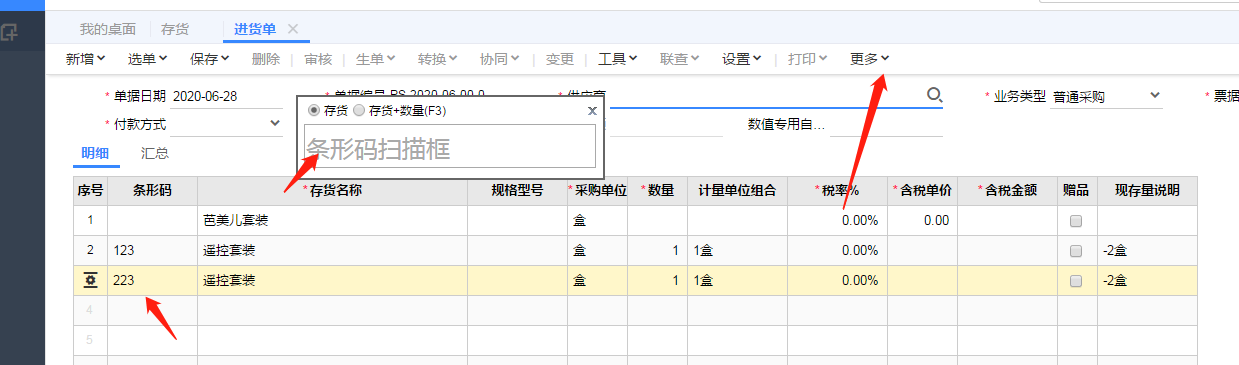
Task: Tick the 赠品 checkbox in row 123
Action: (1076, 251)
